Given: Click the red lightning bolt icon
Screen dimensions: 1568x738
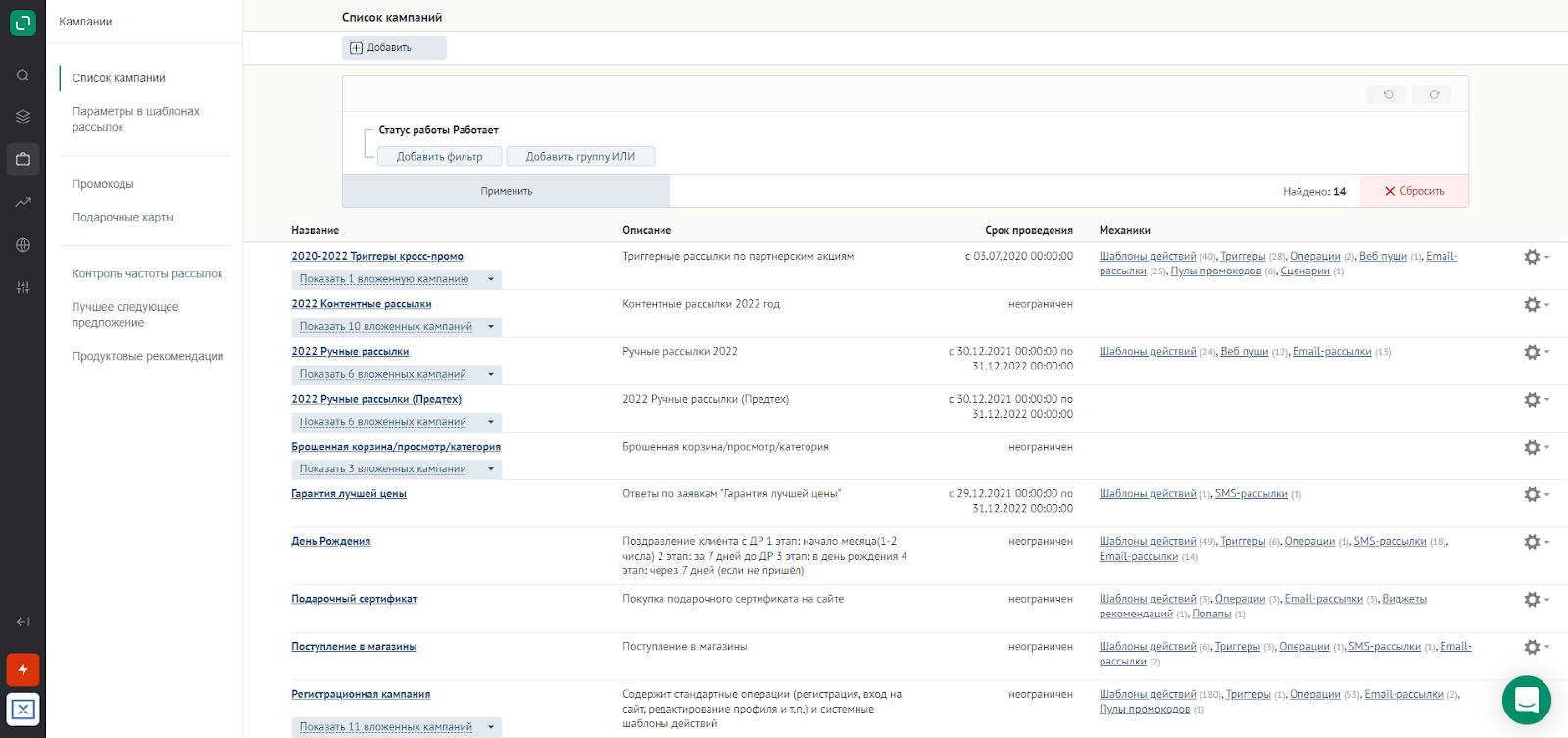Looking at the screenshot, I should pyautogui.click(x=23, y=669).
